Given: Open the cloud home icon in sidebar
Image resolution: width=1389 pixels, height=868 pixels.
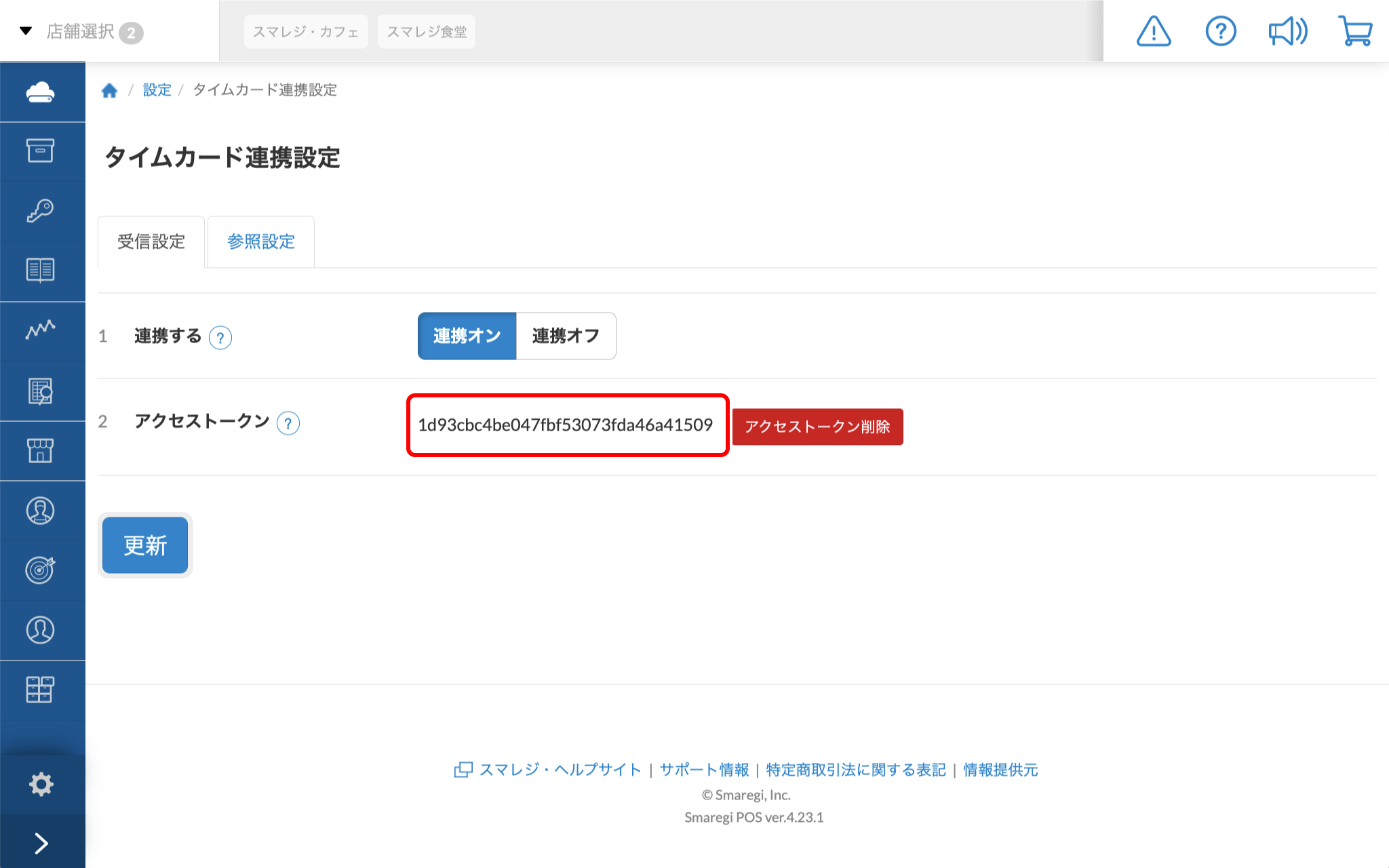Looking at the screenshot, I should [41, 92].
